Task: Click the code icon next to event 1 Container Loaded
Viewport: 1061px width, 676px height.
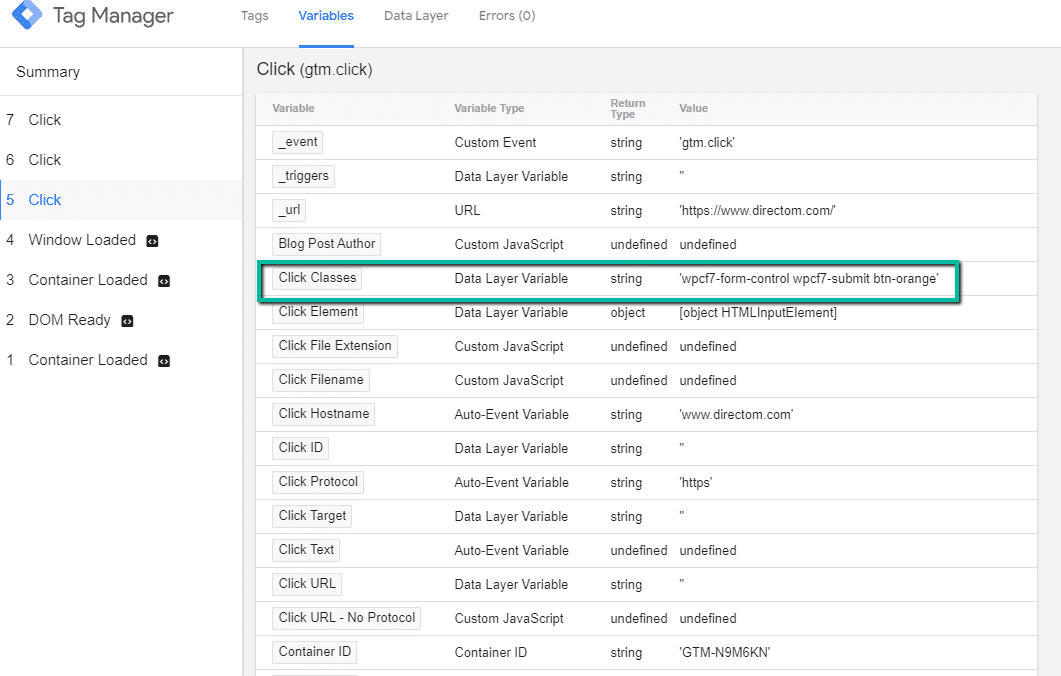Action: click(163, 360)
